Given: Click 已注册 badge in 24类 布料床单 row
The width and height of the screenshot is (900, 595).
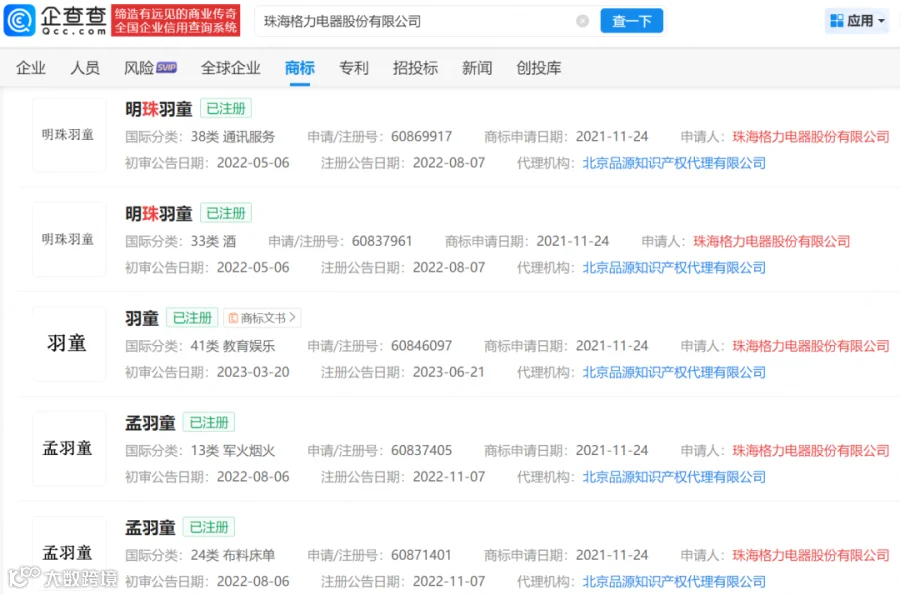Looking at the screenshot, I should click(x=209, y=527).
